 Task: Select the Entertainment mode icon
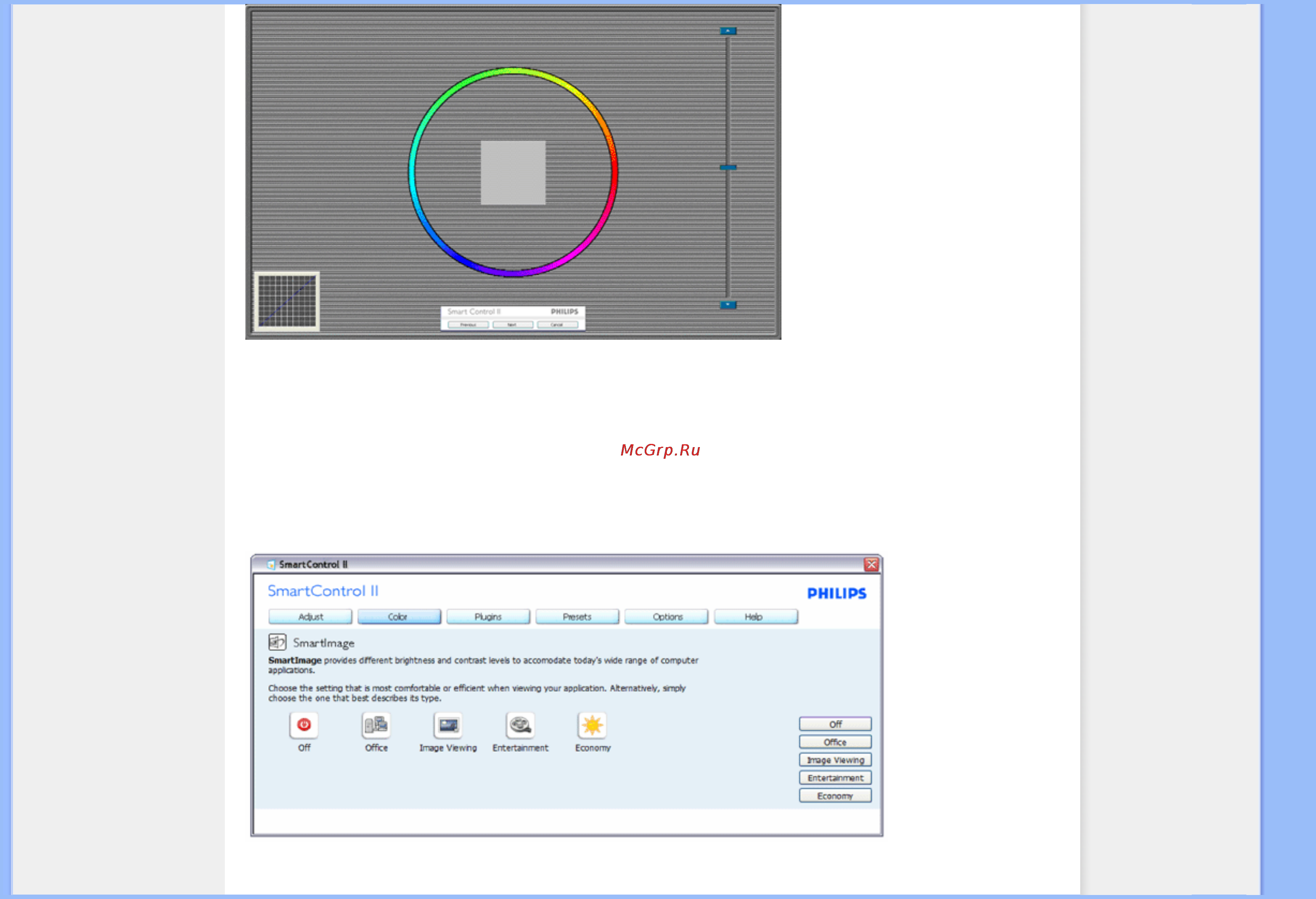pos(520,725)
